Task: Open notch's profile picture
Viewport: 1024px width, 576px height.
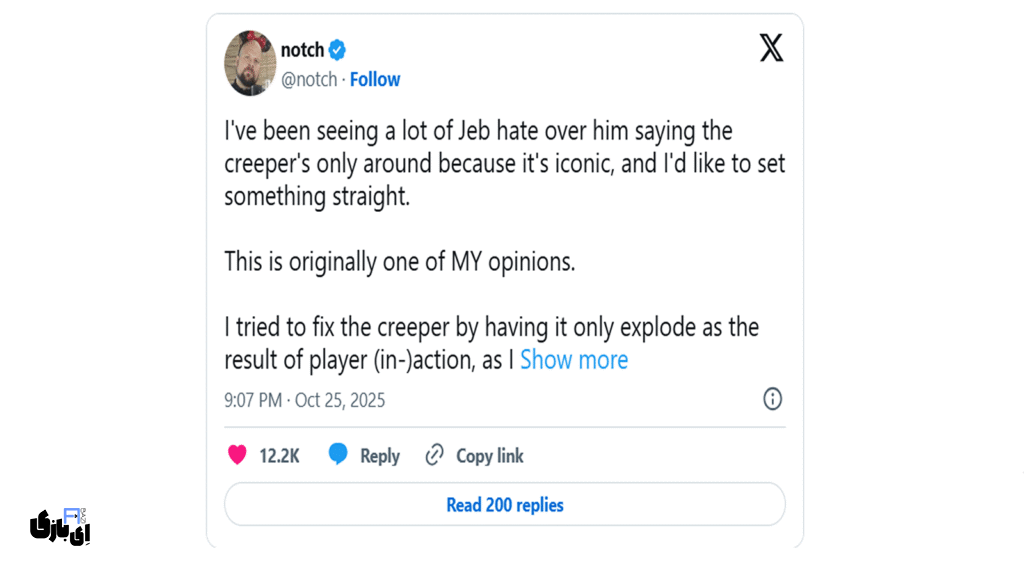Action: pyautogui.click(x=249, y=63)
